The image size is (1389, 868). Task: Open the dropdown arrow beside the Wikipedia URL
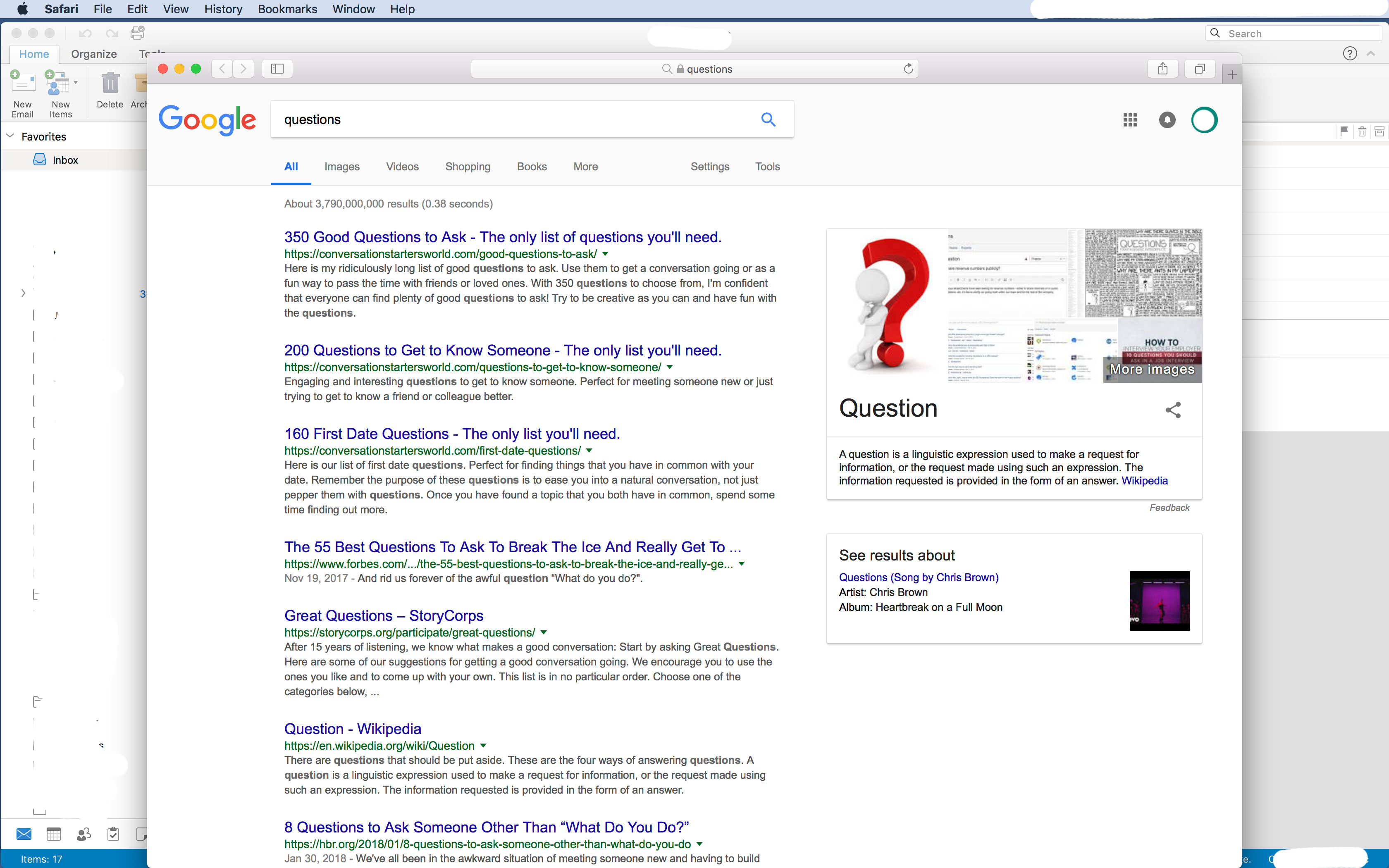click(x=483, y=746)
